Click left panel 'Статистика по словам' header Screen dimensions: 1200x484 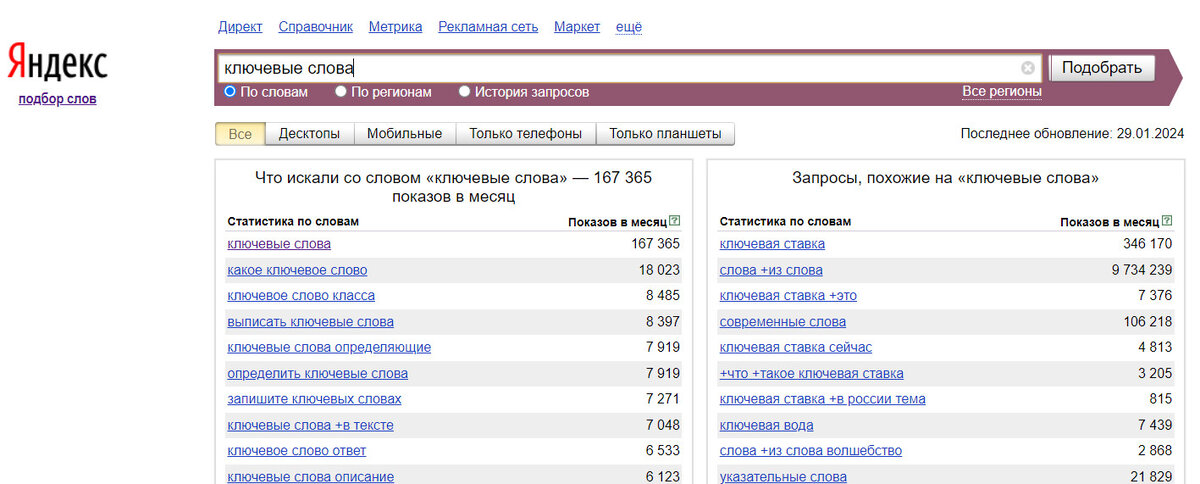coord(293,221)
